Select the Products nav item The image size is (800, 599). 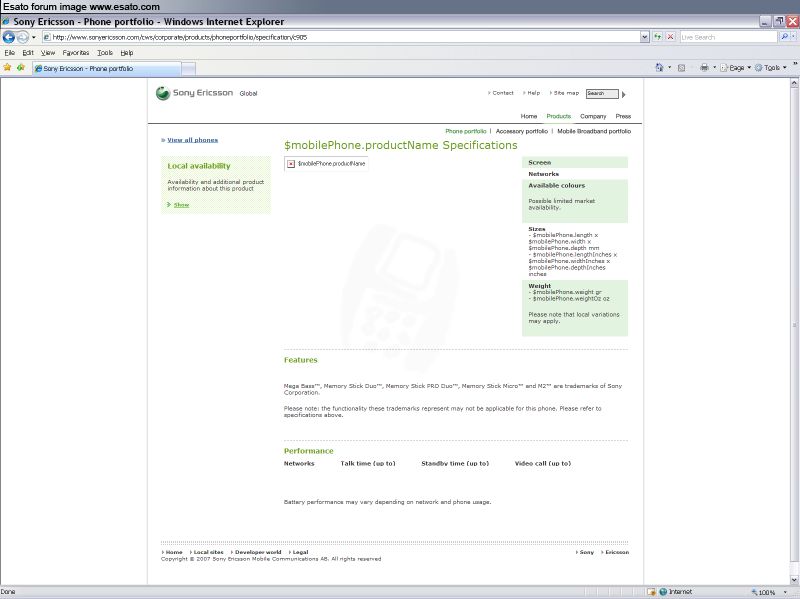pyautogui.click(x=559, y=116)
